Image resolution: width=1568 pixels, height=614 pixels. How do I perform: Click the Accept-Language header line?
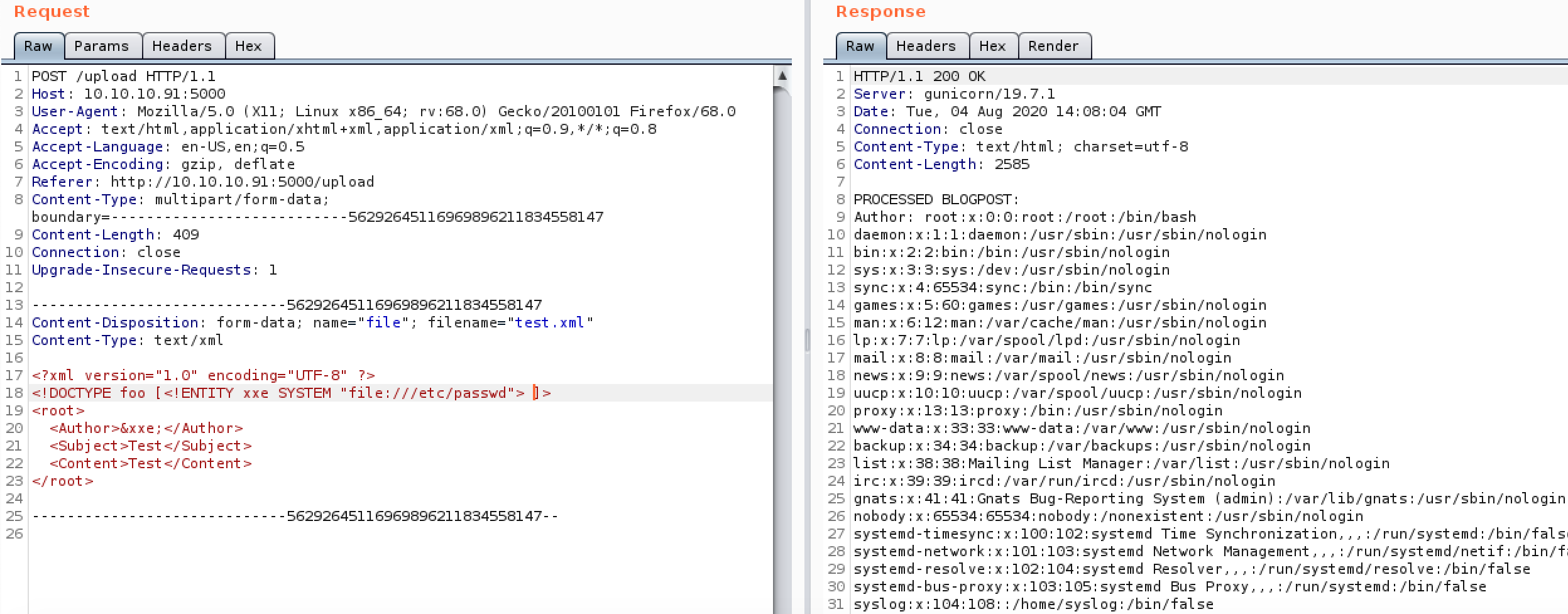coord(168,146)
